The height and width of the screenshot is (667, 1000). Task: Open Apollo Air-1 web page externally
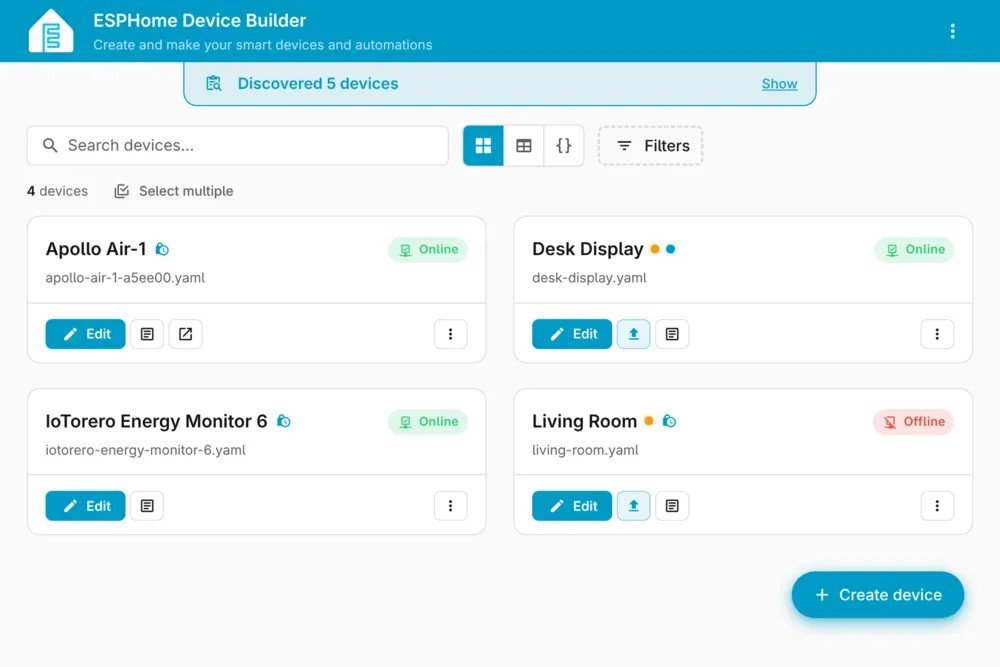point(186,334)
